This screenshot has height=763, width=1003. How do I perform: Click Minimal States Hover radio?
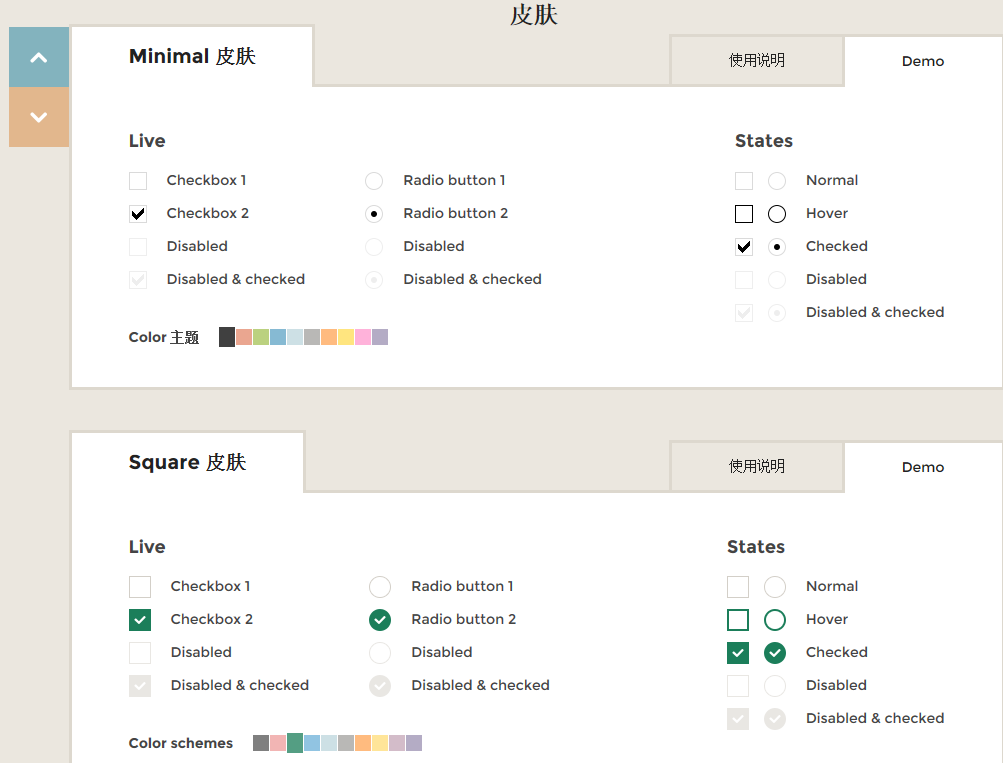pyautogui.click(x=777, y=214)
